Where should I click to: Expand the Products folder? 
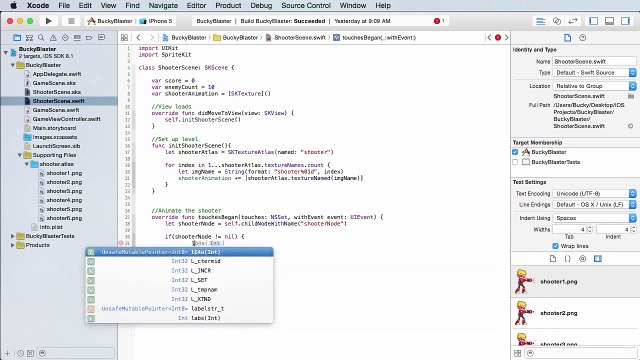point(13,245)
